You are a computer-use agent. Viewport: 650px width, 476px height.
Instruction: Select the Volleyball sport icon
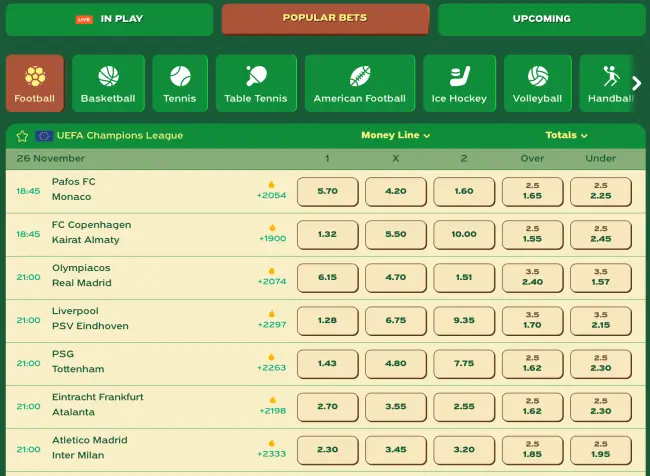click(538, 83)
